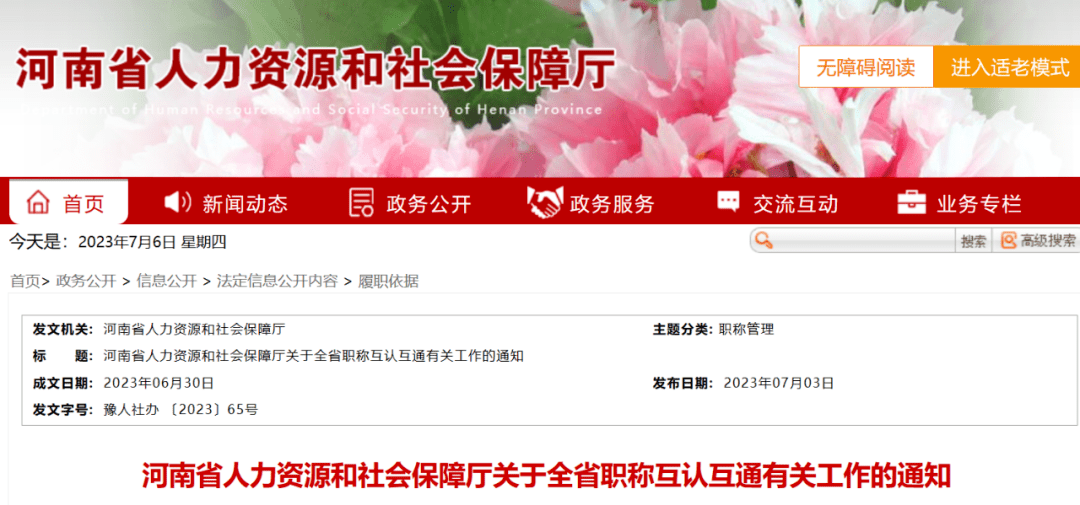Click the chat bubble icon for 交流互动

(729, 202)
